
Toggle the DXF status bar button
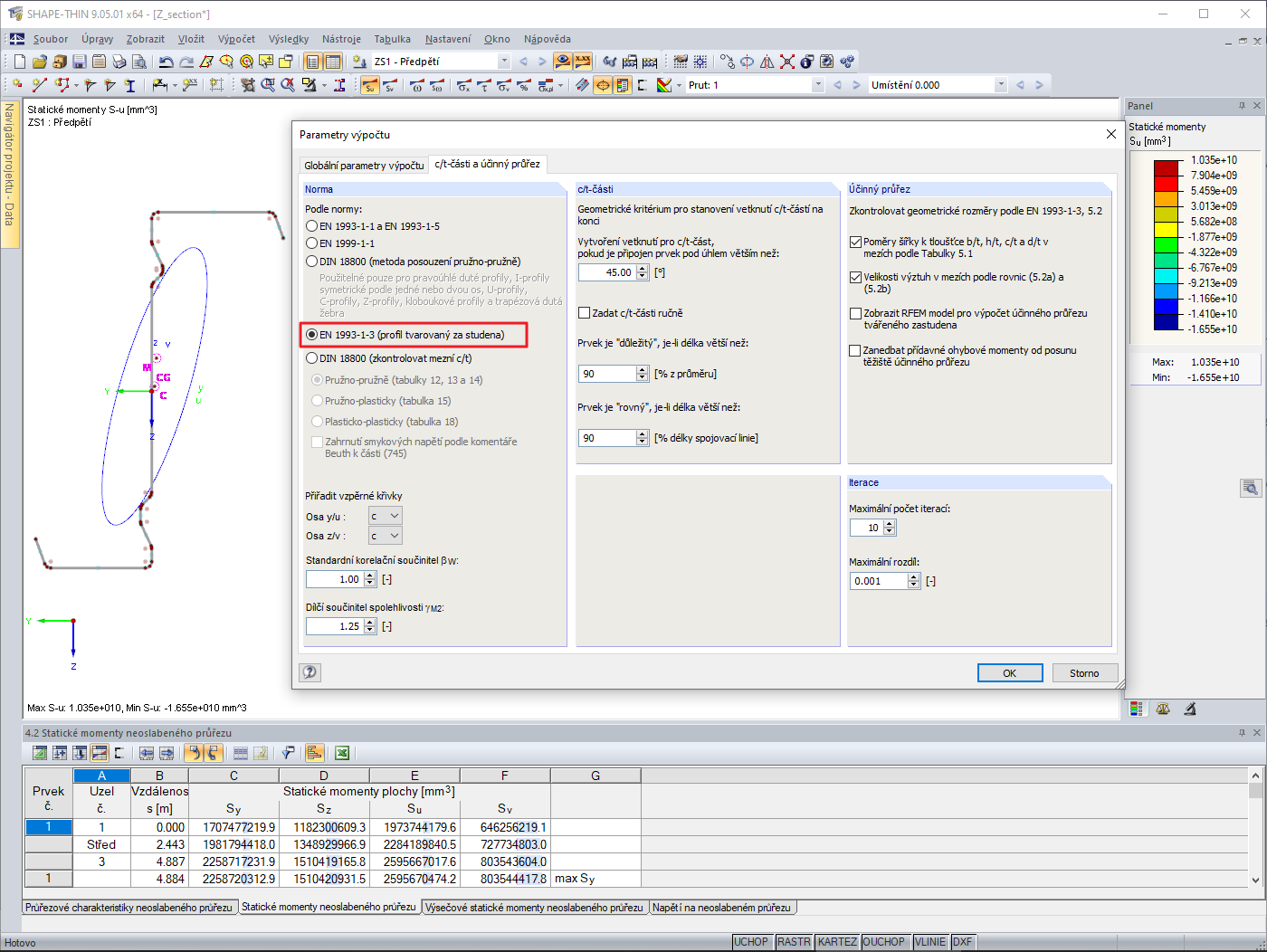[962, 942]
